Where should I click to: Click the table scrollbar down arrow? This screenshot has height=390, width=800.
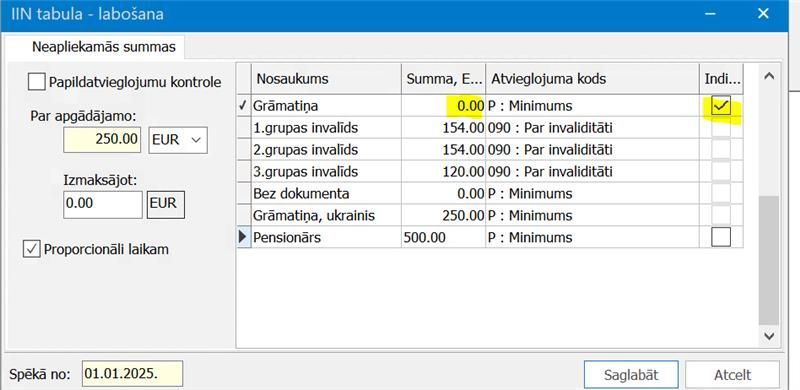tap(769, 336)
